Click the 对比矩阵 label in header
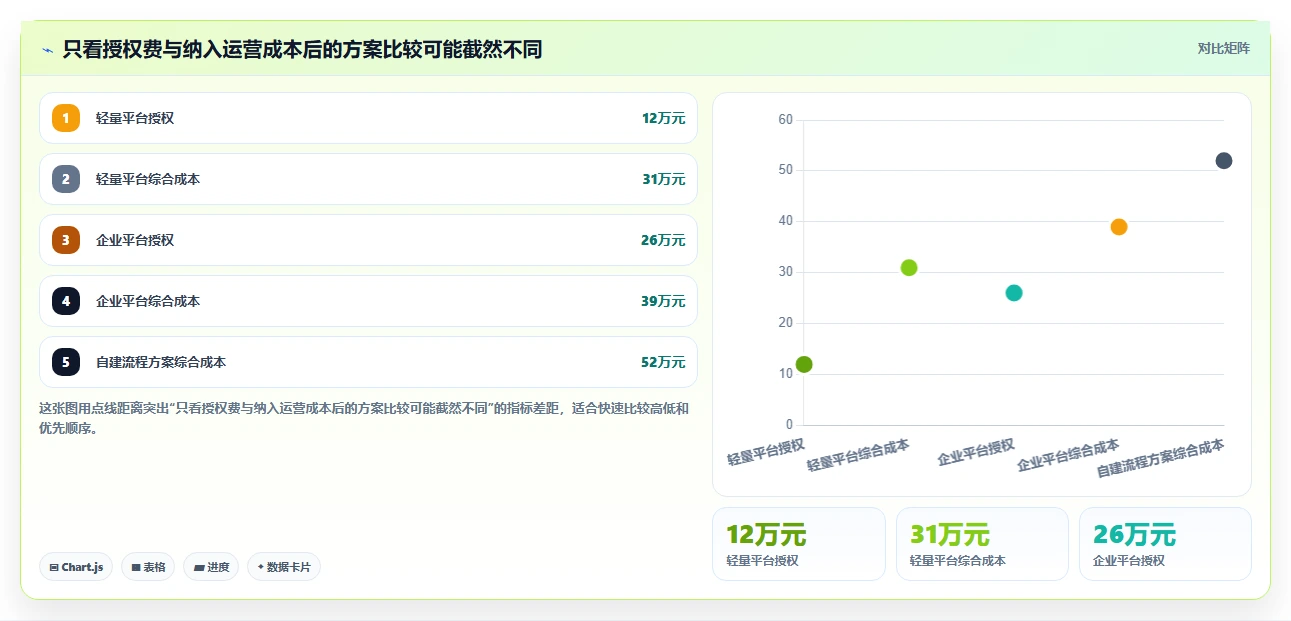Image resolution: width=1291 pixels, height=621 pixels. [1223, 48]
